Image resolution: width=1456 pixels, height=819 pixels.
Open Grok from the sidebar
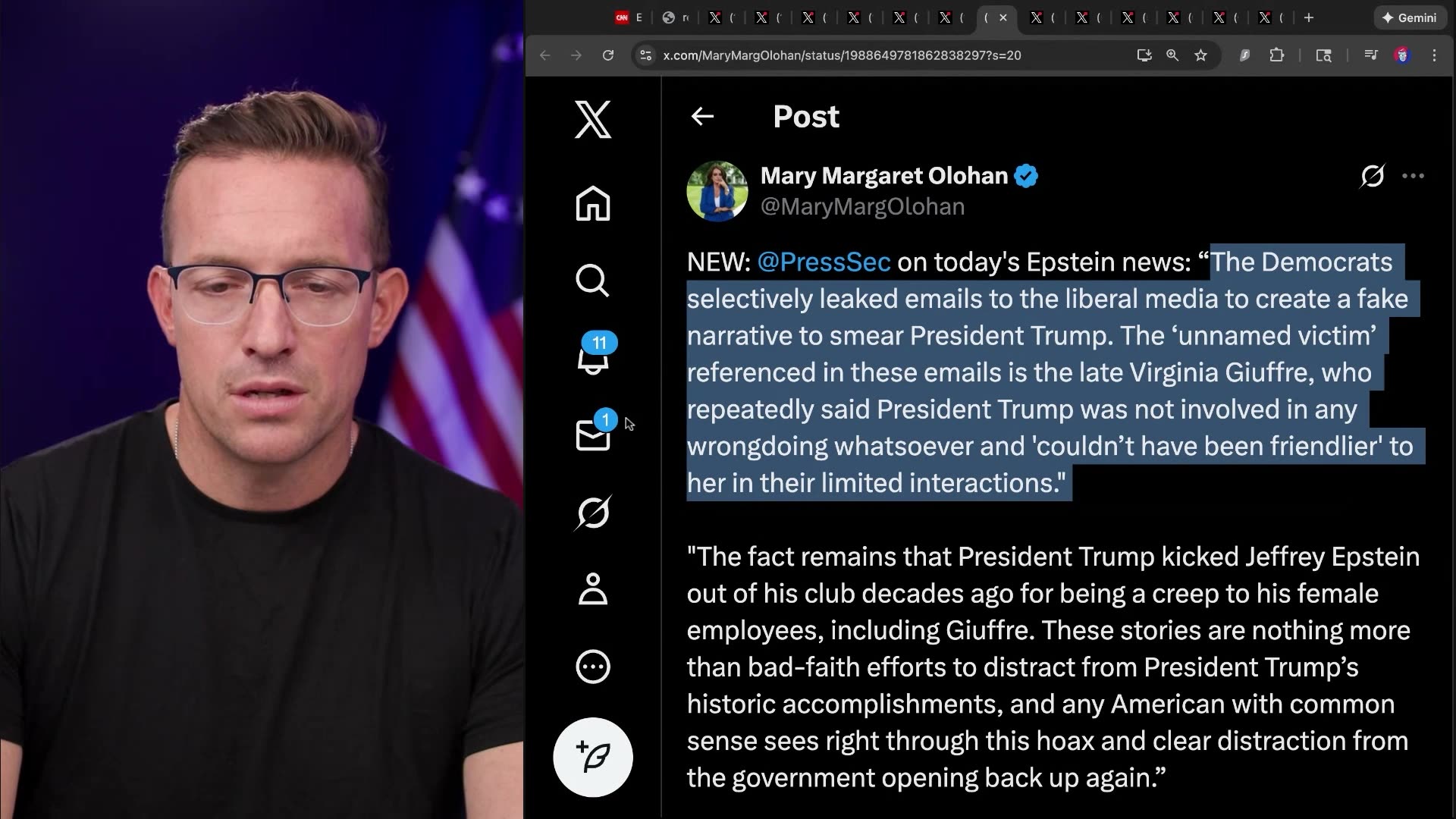coord(592,513)
